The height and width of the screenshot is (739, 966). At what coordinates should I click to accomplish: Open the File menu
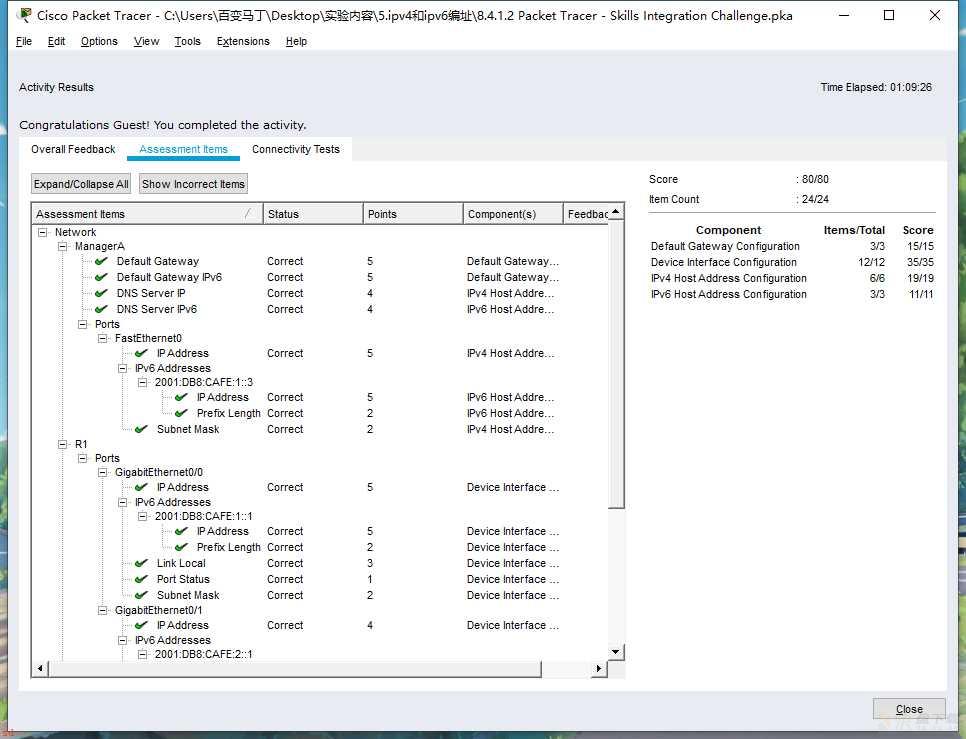(24, 41)
